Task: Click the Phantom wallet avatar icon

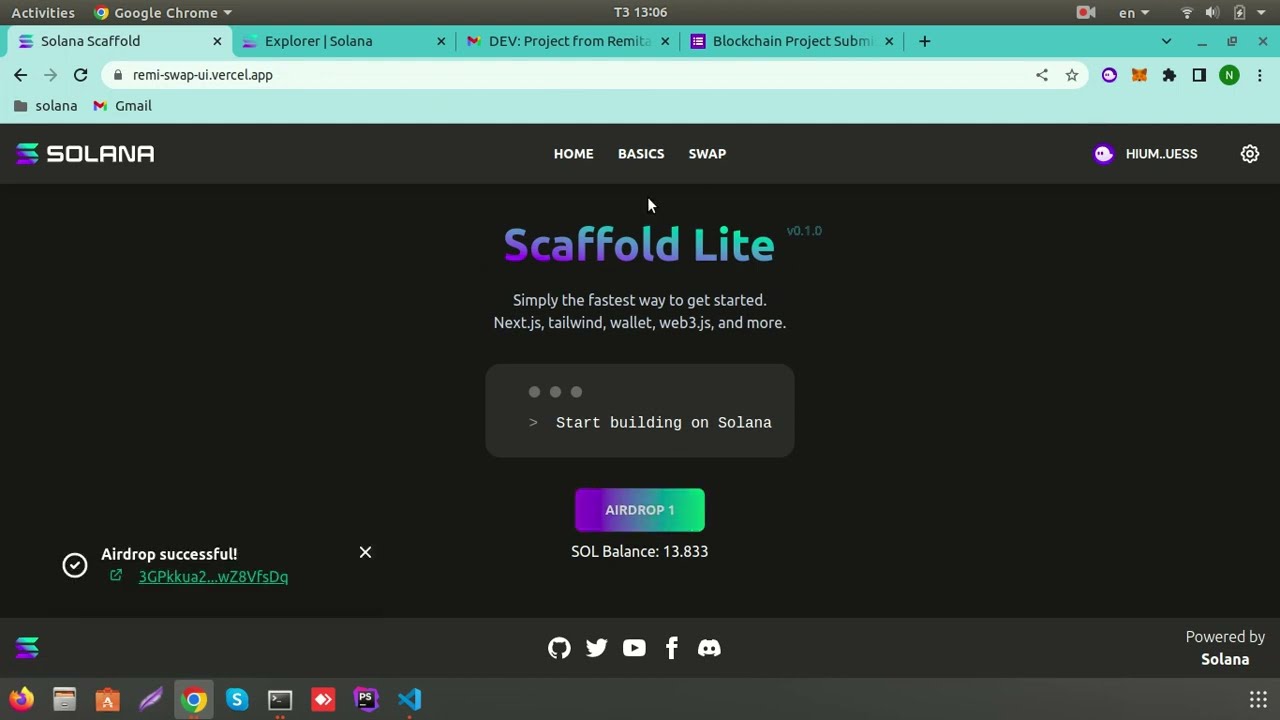Action: pyautogui.click(x=1104, y=154)
